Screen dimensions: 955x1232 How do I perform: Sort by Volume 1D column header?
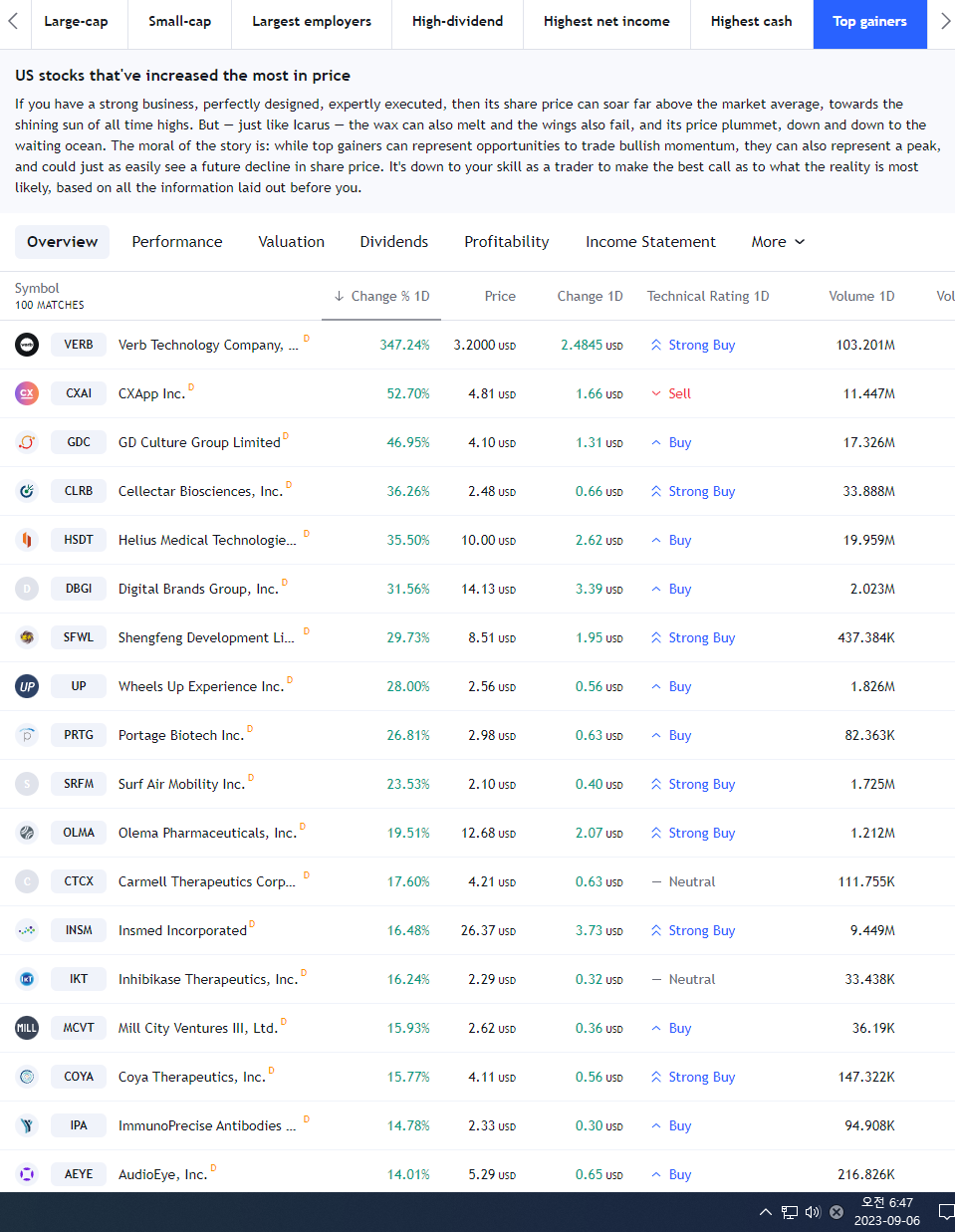click(861, 296)
